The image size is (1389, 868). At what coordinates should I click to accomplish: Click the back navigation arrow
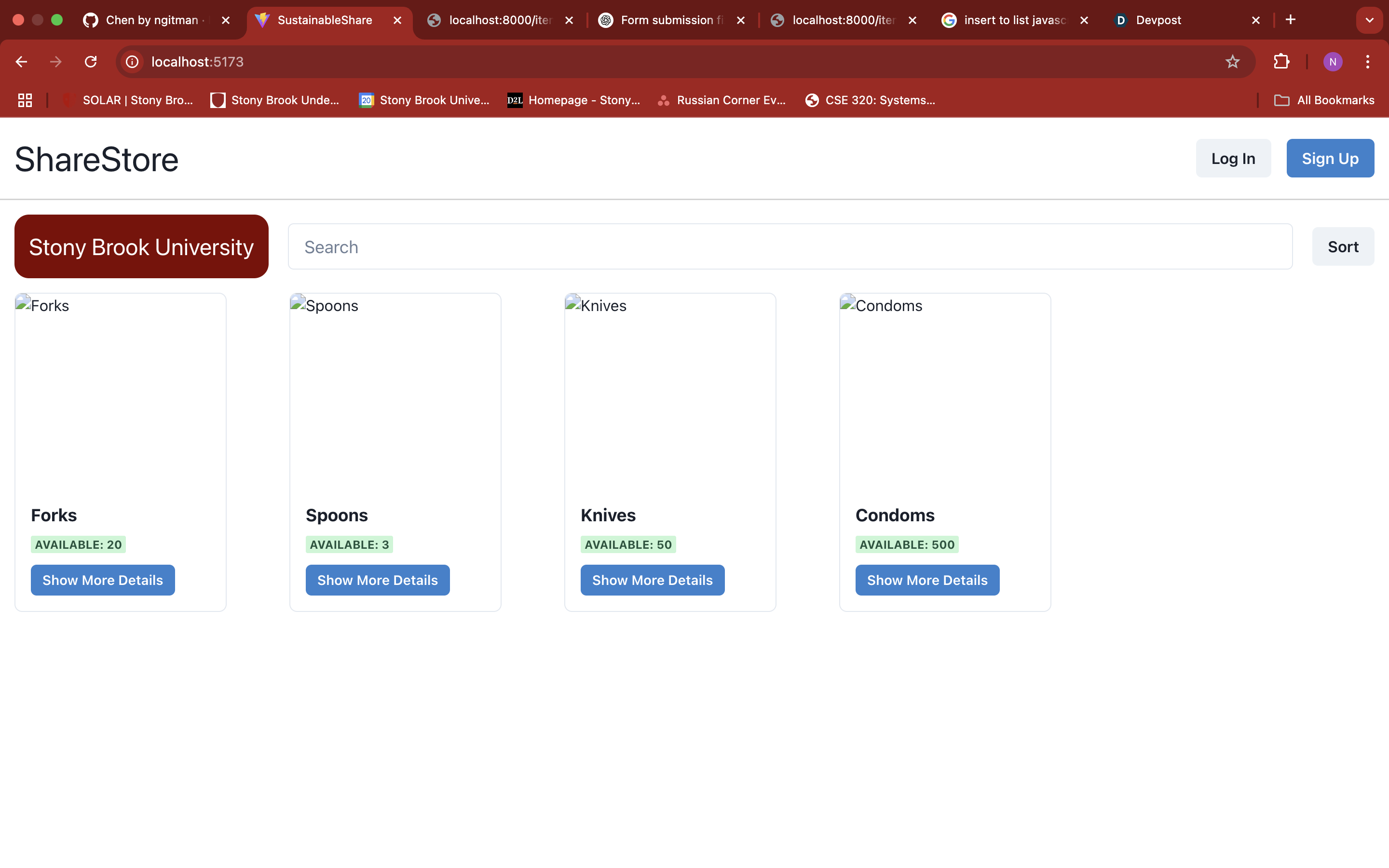click(x=21, y=61)
